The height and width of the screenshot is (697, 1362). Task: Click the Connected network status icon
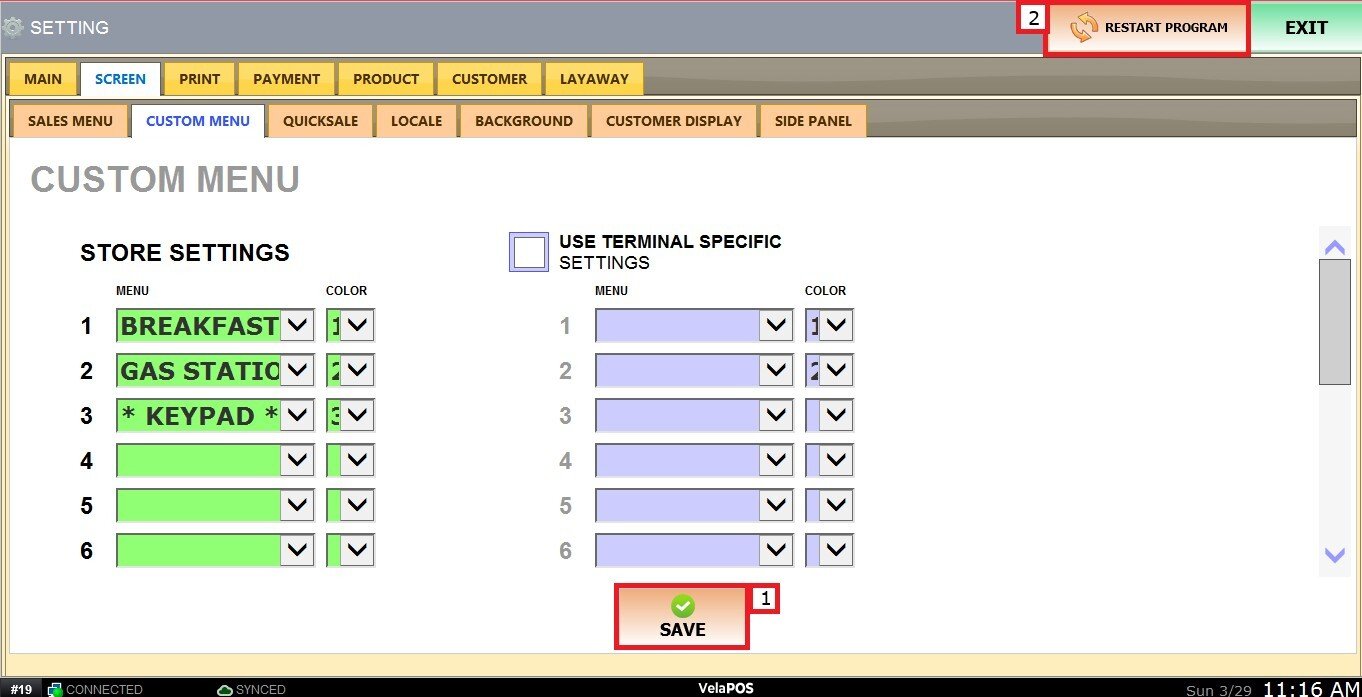[x=55, y=689]
